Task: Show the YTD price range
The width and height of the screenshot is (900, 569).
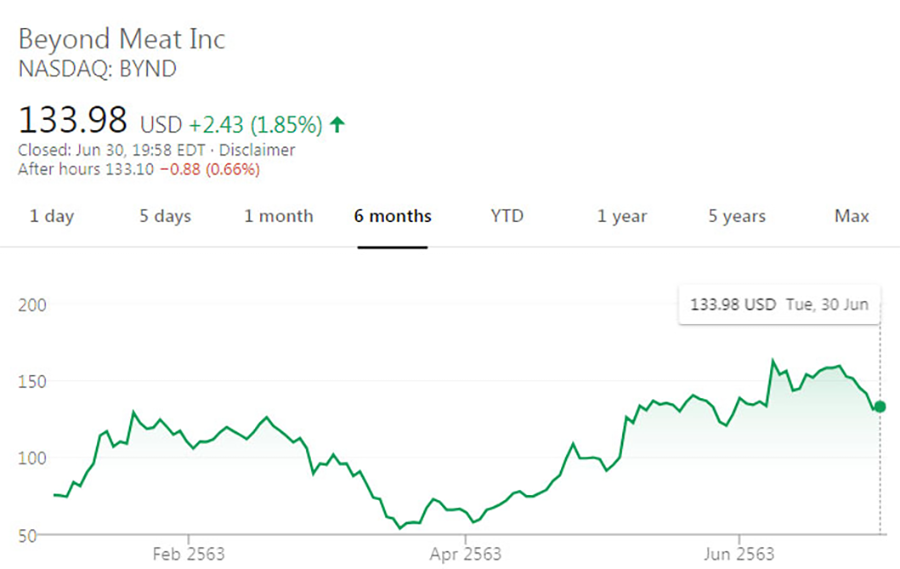Action: point(507,216)
